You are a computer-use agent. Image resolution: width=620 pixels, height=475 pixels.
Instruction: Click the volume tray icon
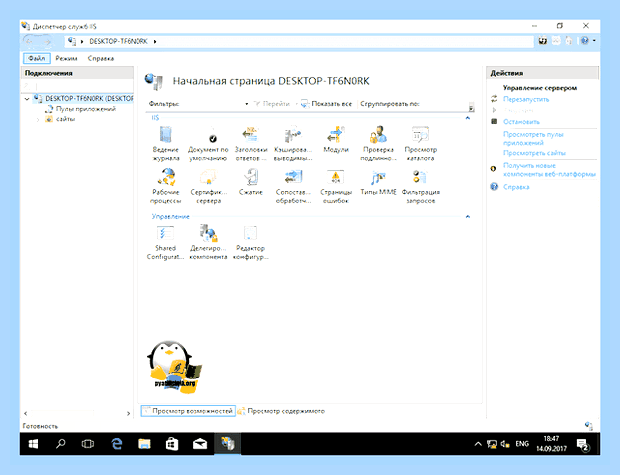505,444
